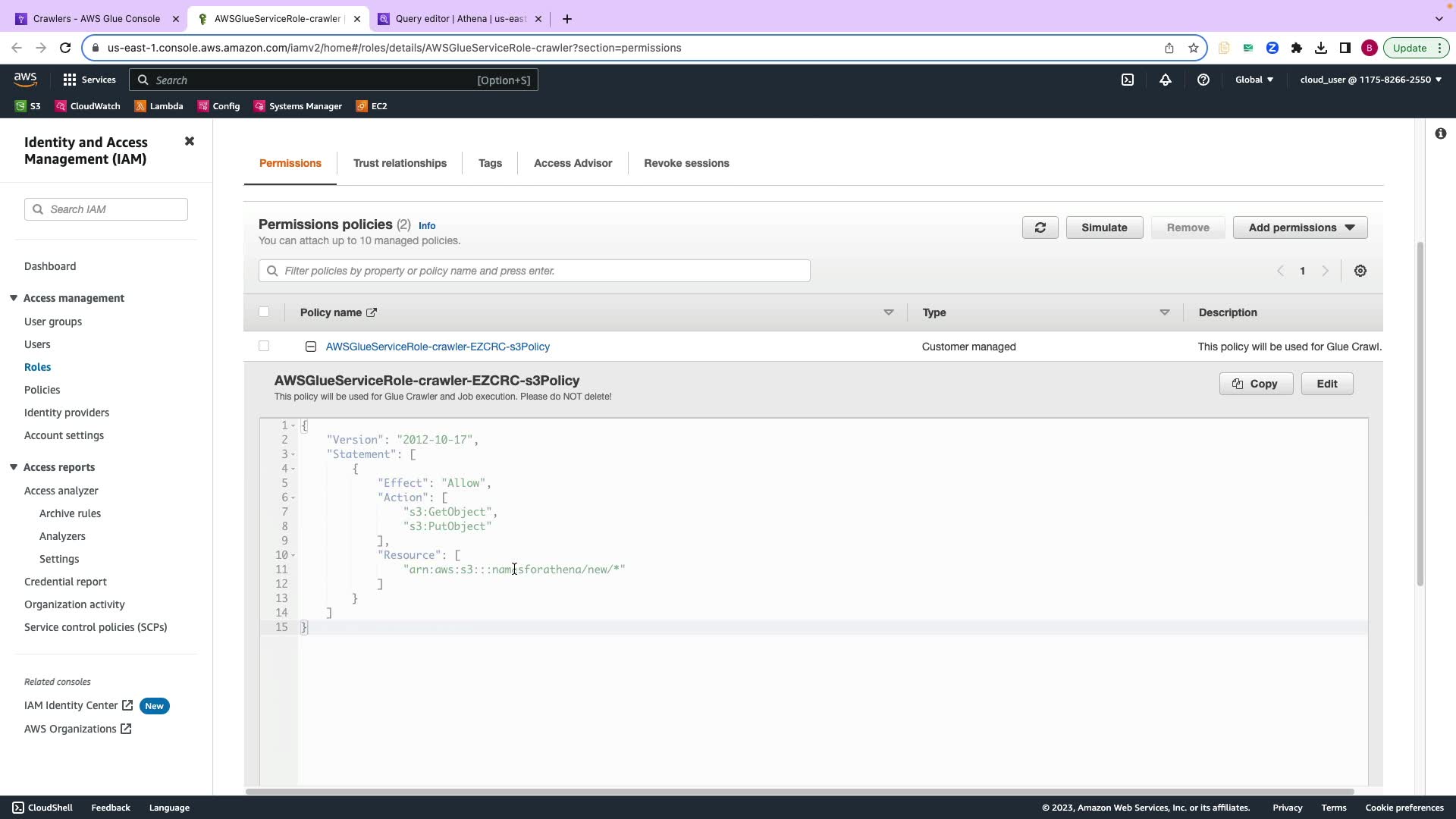This screenshot has width=1456, height=819.
Task: Click the refresh policies icon button
Action: pos(1040,227)
